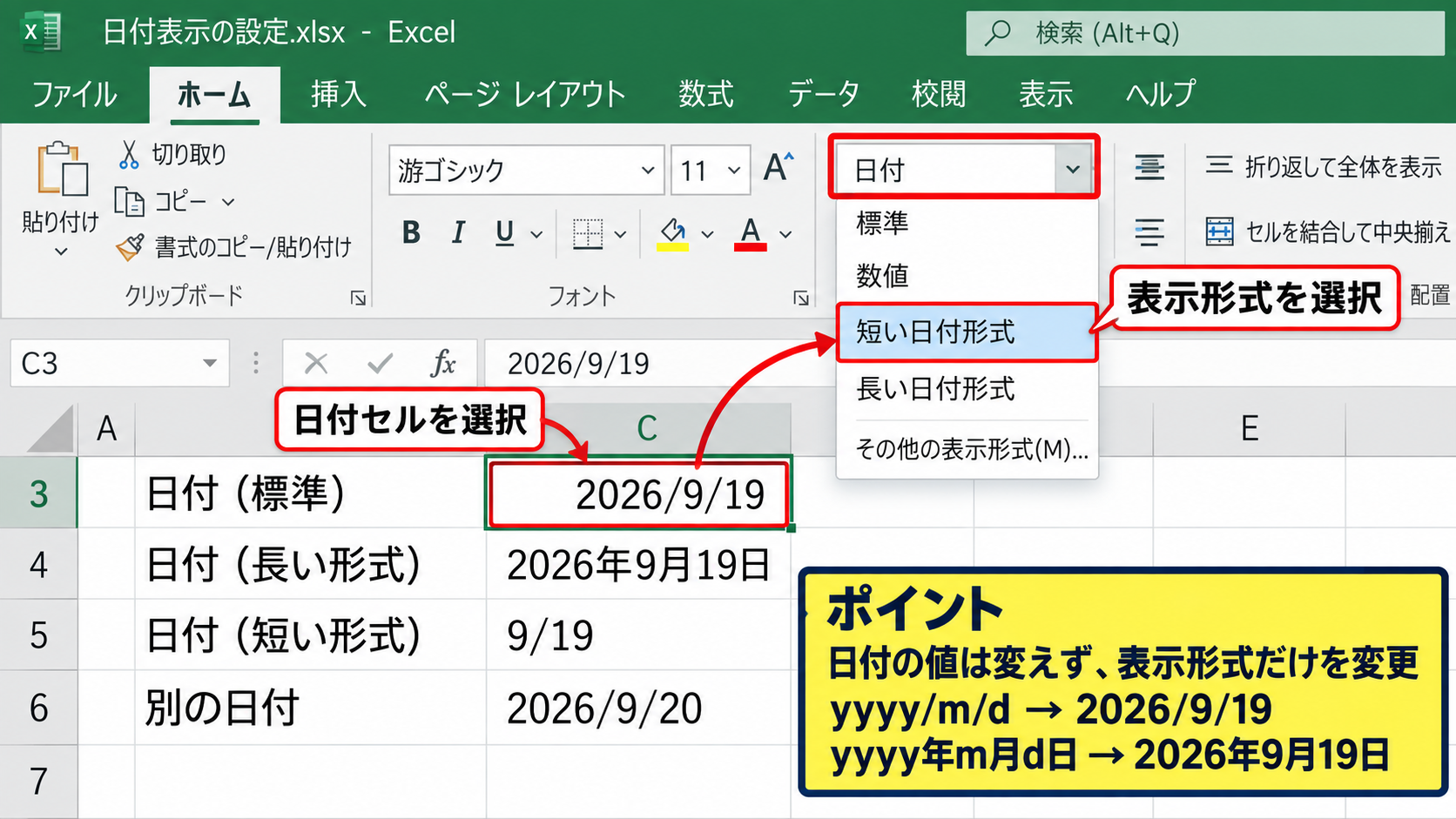The height and width of the screenshot is (819, 1456).
Task: Click the wrap text icon
Action: (1219, 165)
